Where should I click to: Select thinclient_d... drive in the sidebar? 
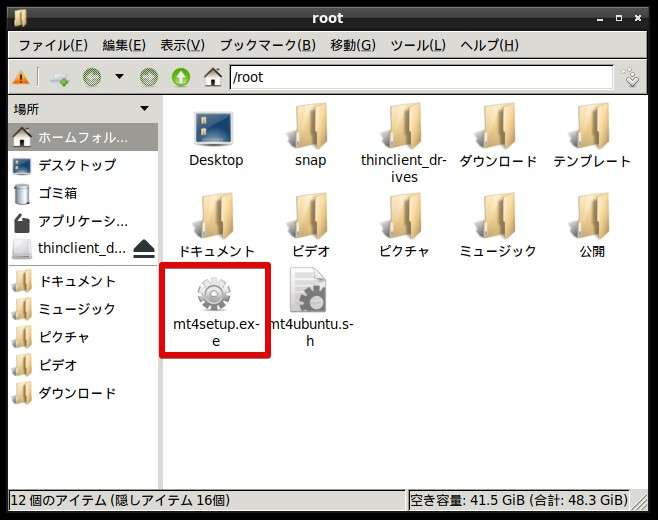pyautogui.click(x=69, y=248)
